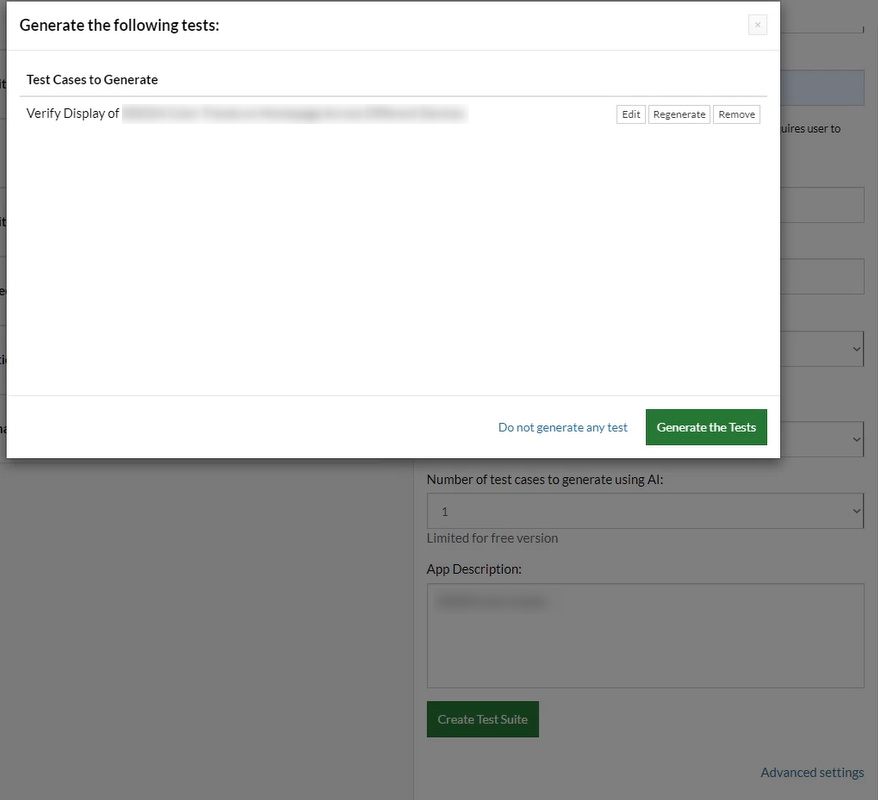Click input field just below 'uires user to' text

tap(822, 204)
